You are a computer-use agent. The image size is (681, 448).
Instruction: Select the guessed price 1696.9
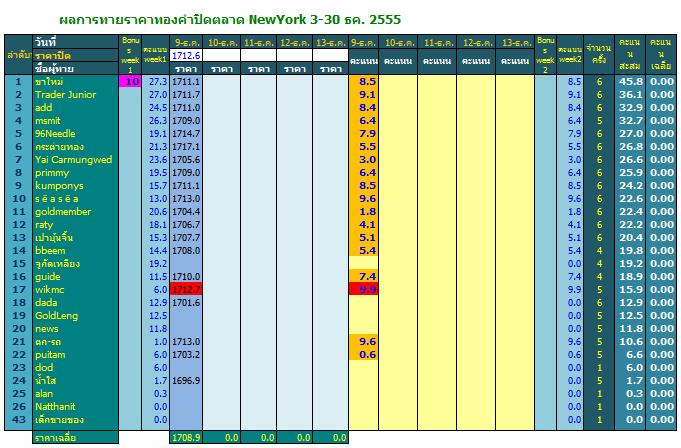tap(186, 381)
